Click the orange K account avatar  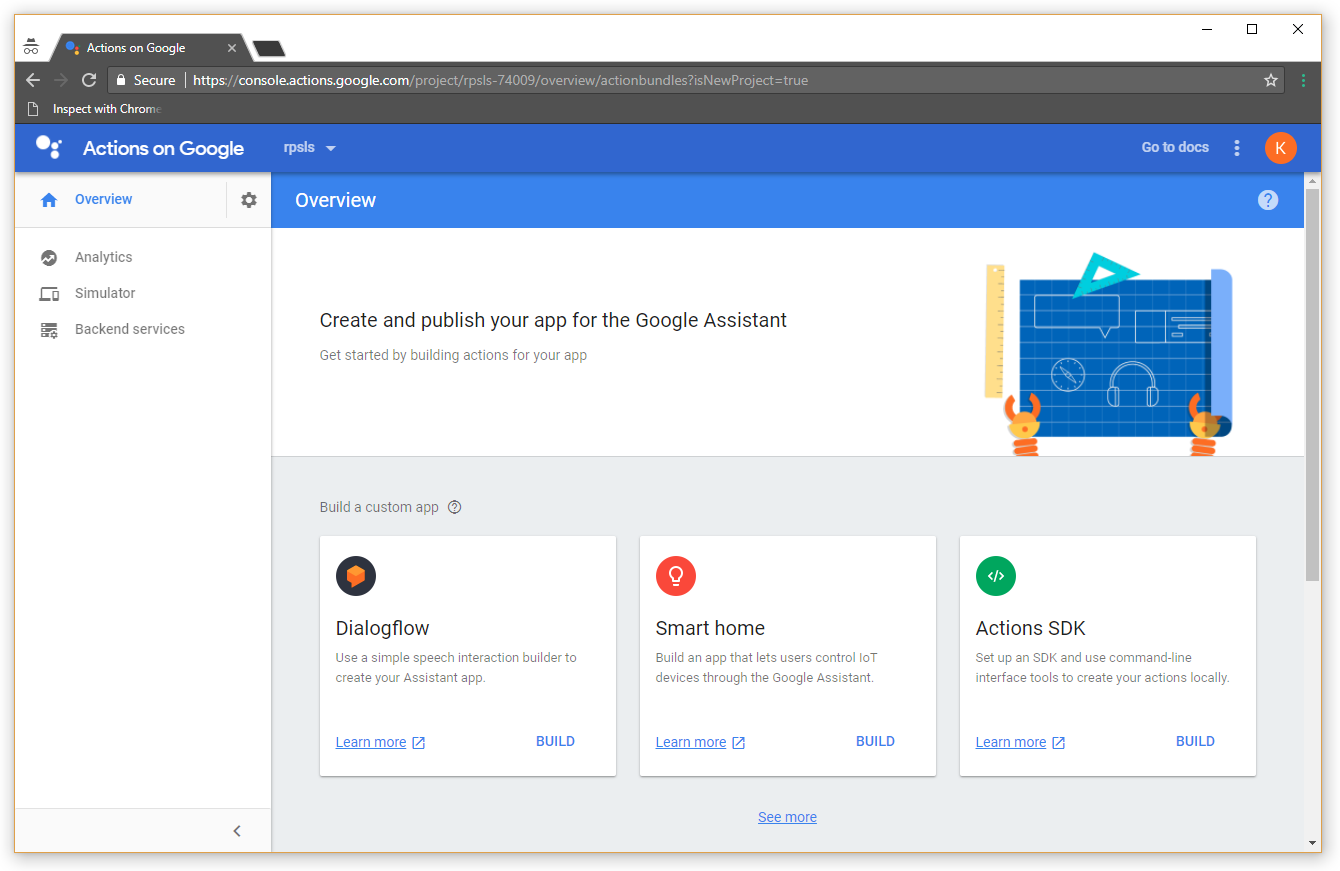tap(1280, 148)
